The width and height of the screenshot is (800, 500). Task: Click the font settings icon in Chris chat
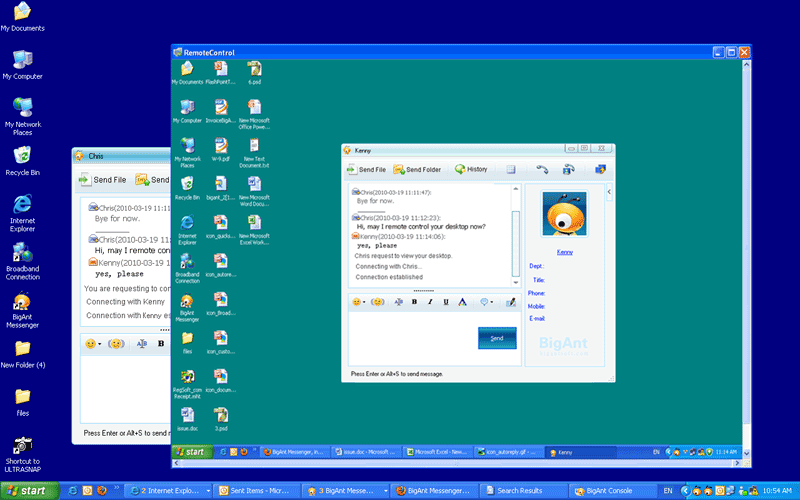142,344
